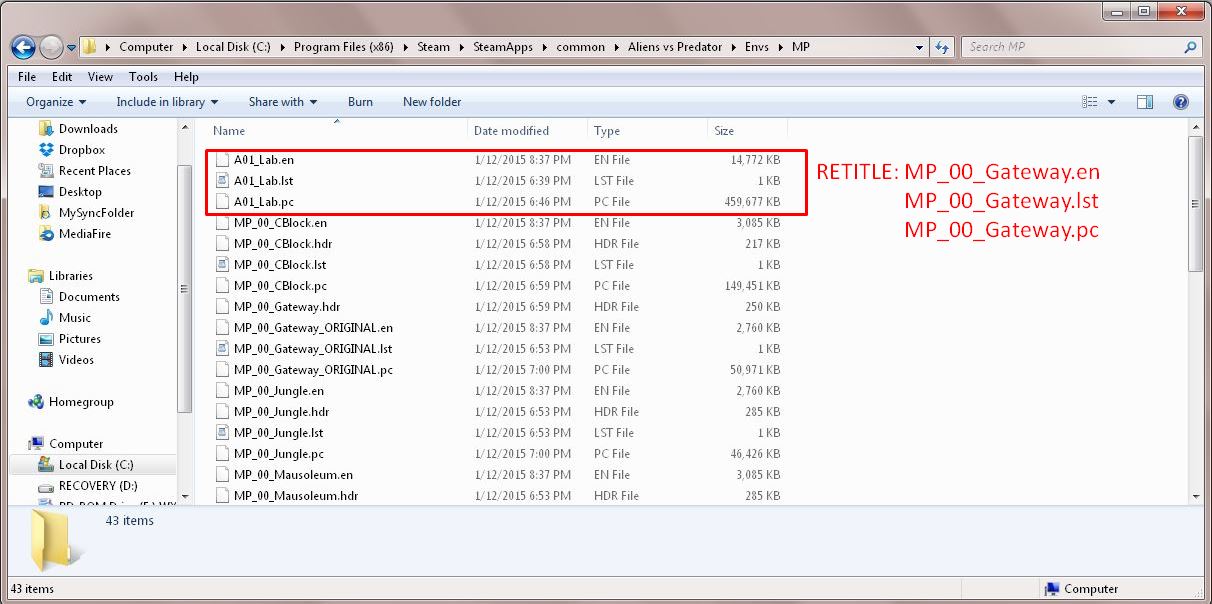Screen dimensions: 1212x604
Task: Select RECOVERY (D:) drive in sidebar
Action: point(98,486)
